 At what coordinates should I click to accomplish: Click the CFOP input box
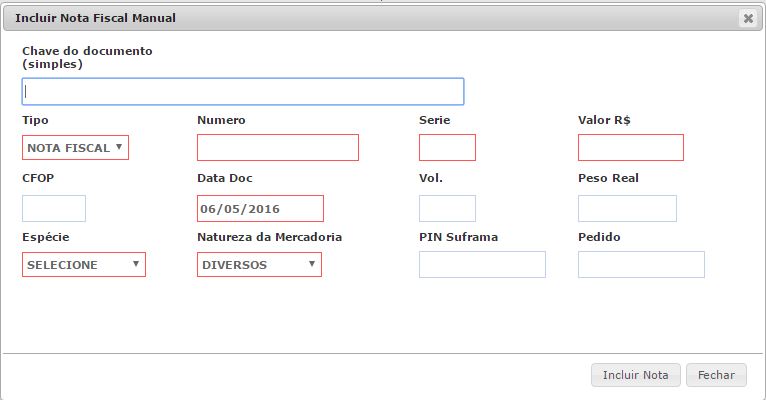(x=54, y=208)
